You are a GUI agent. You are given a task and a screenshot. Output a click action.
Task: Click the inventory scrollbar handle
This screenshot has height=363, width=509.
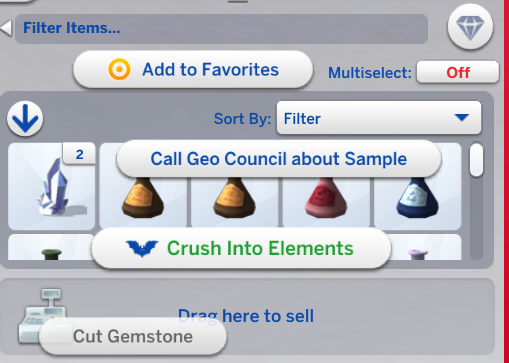click(x=476, y=160)
